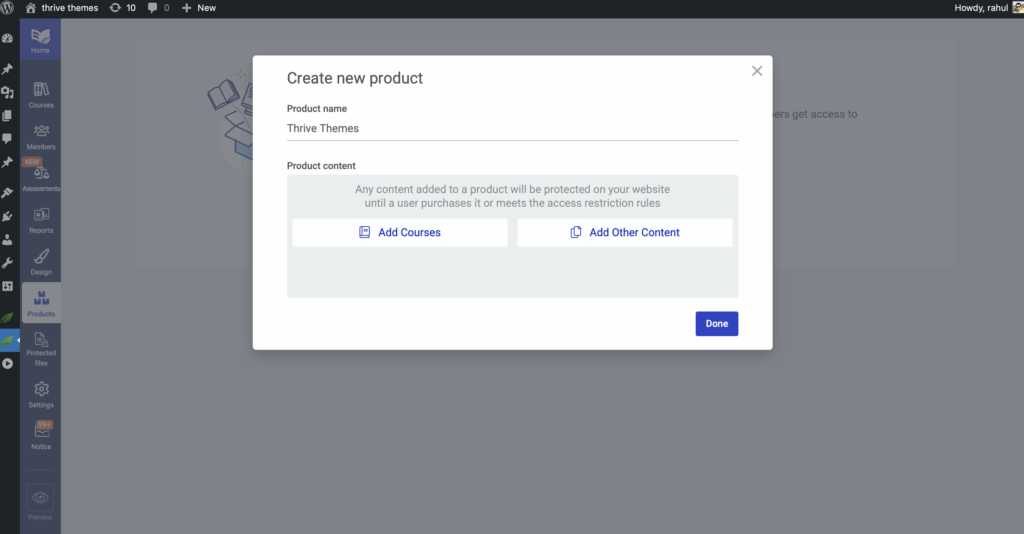This screenshot has height=534, width=1024.
Task: Open the Courses sidebar icon
Action: click(x=41, y=94)
